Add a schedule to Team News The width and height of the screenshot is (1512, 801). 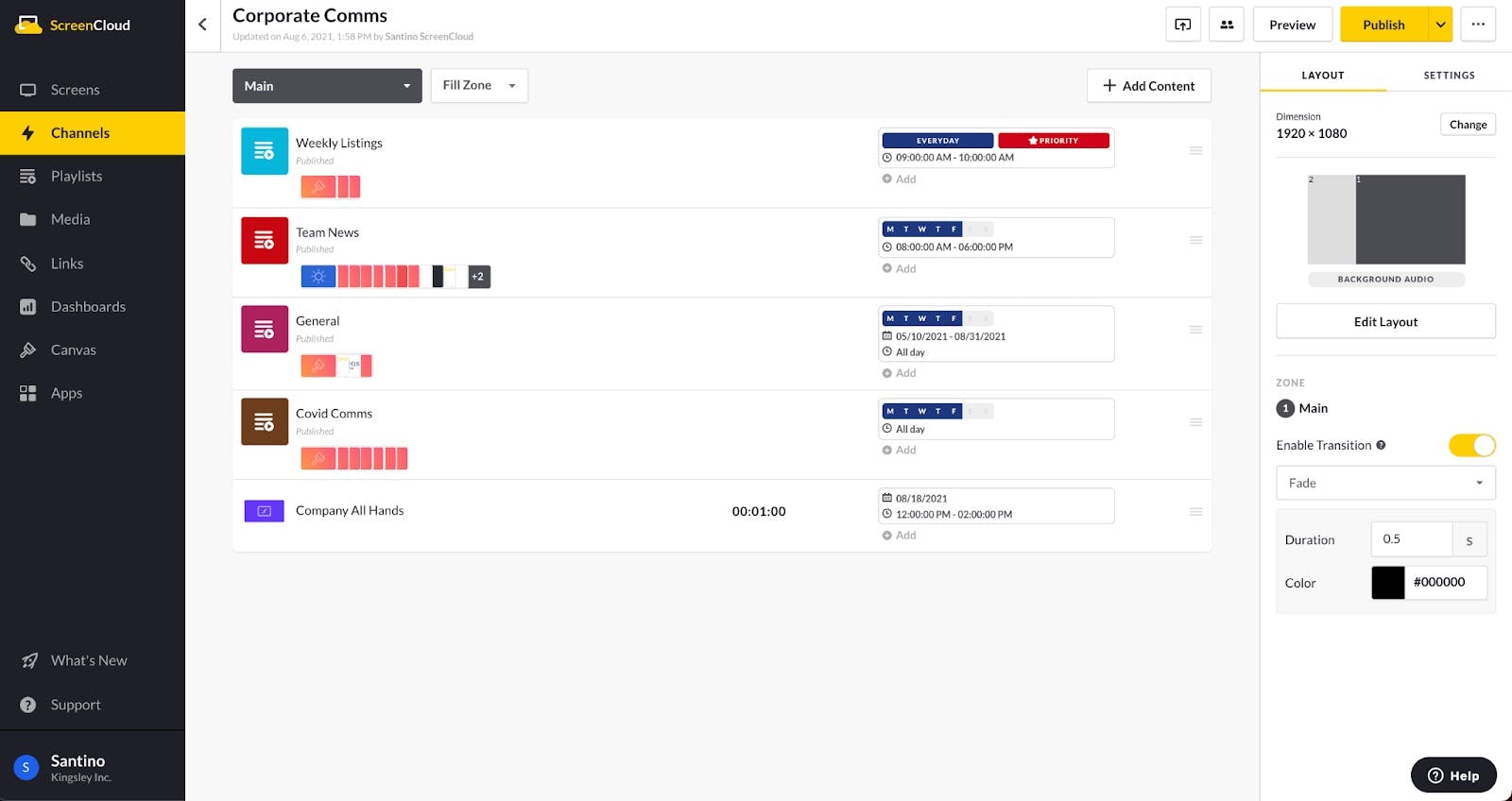coord(899,269)
